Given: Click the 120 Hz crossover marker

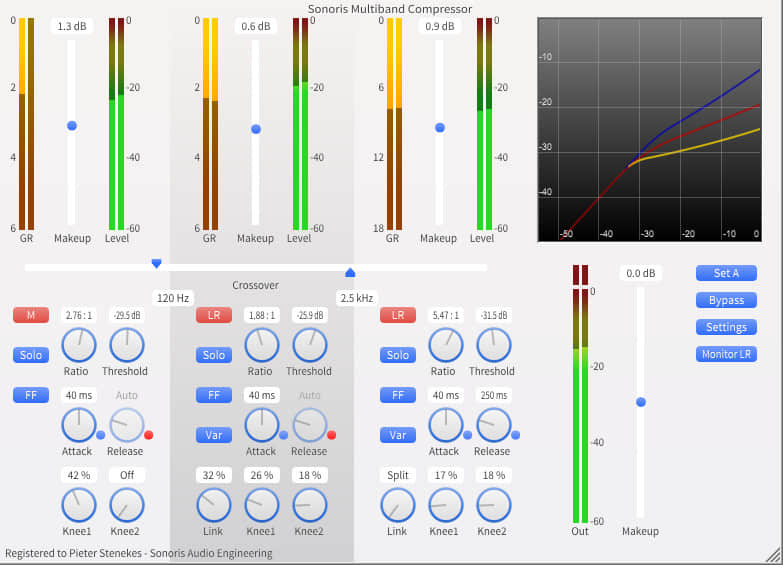Looking at the screenshot, I should [x=156, y=264].
